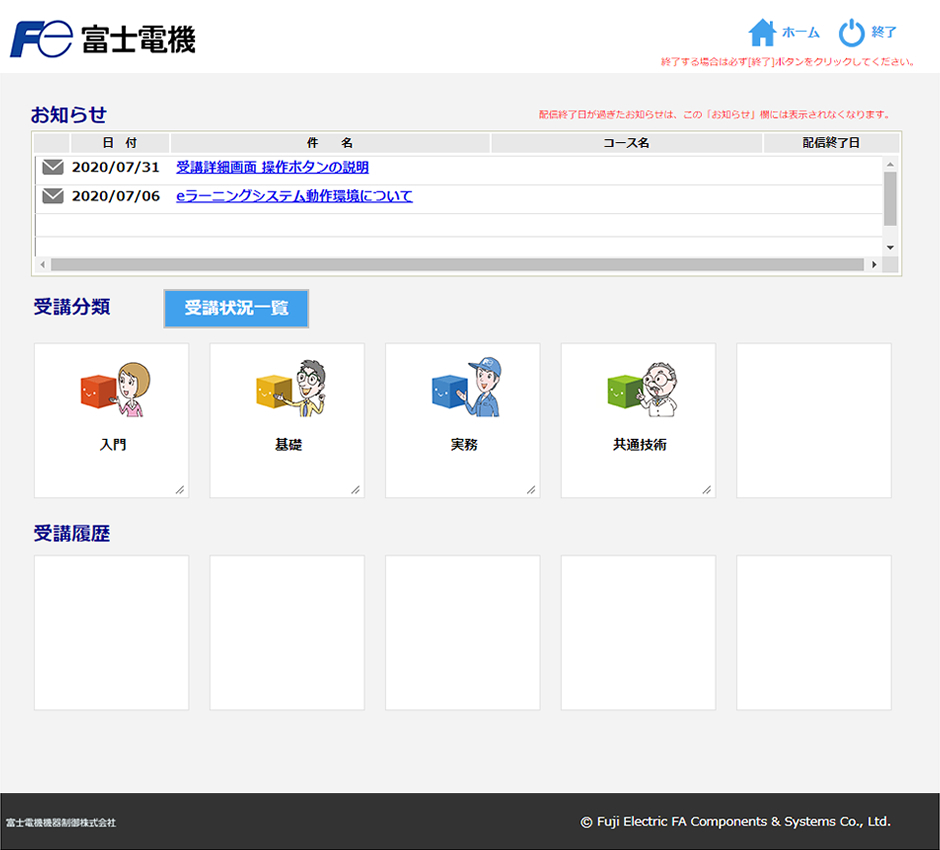Open the 基礎 category card

tap(287, 420)
